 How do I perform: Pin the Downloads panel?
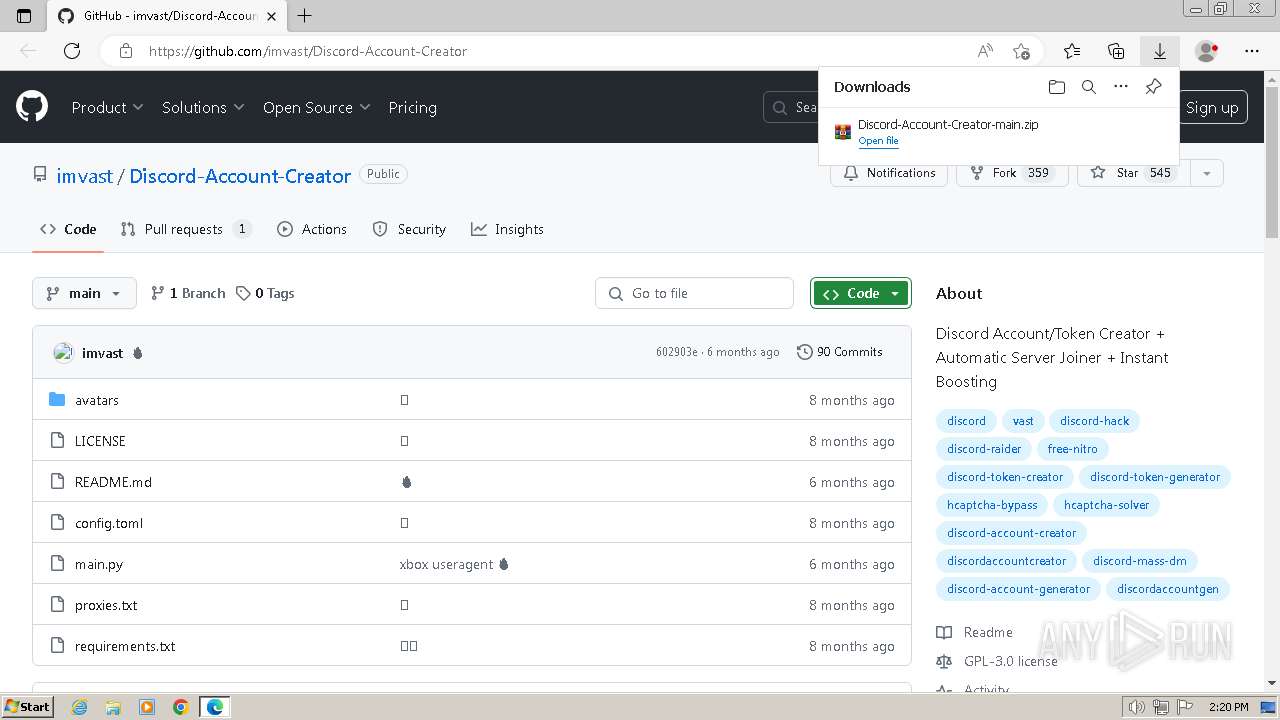pos(1153,87)
